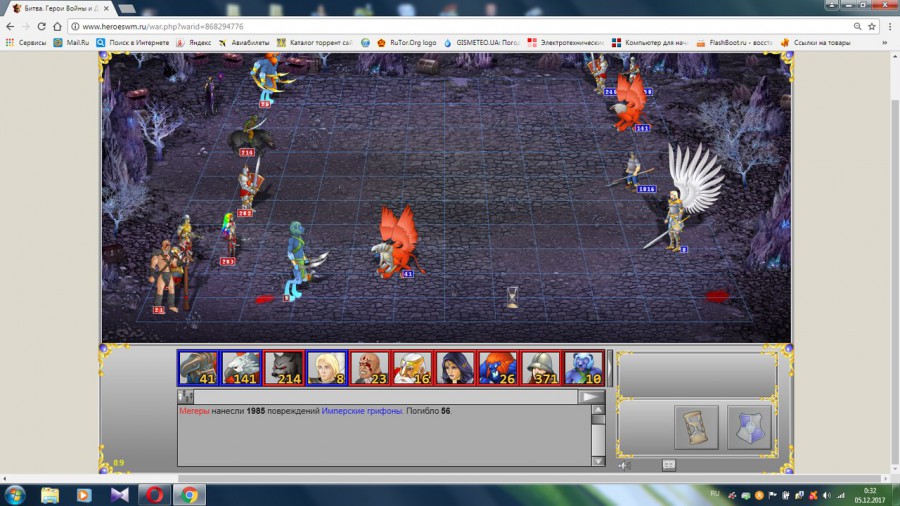
Task: Expand hidden bookmarks with double chevron
Action: coord(885,42)
